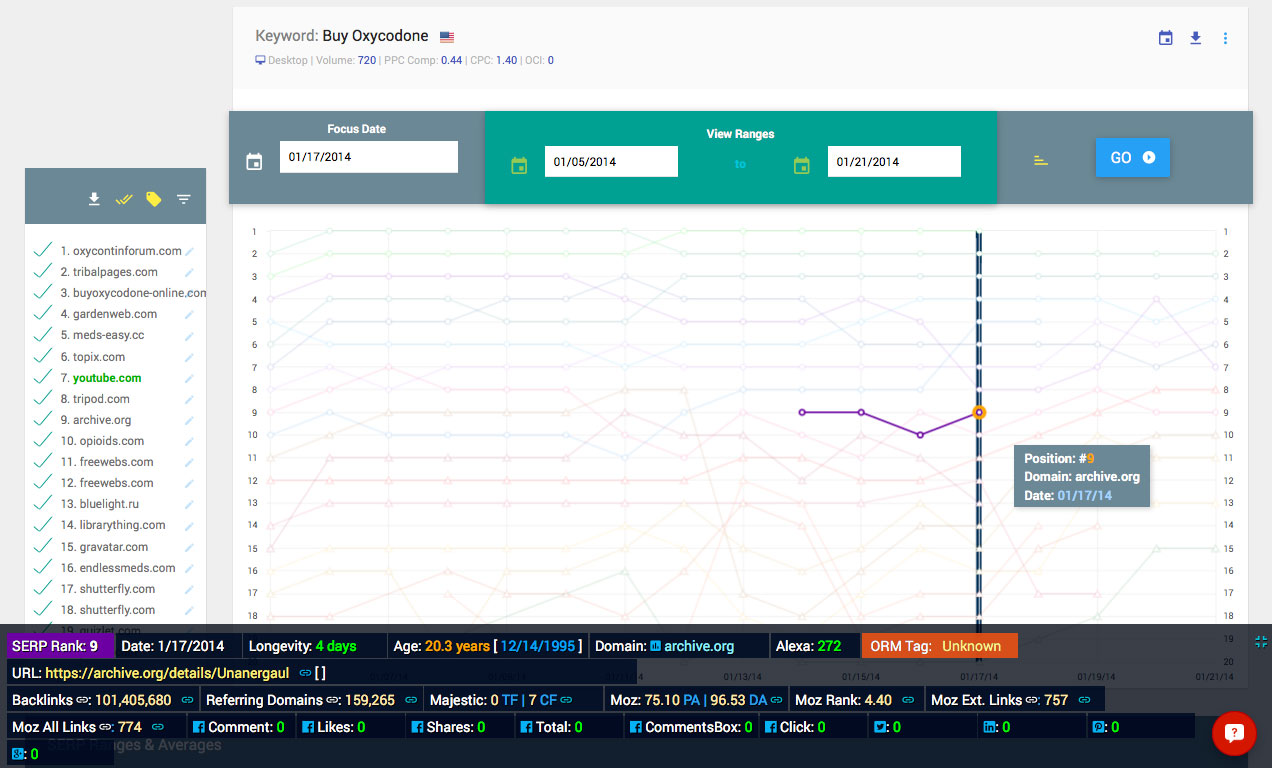
Task: Click the Facebook icon next to Likes
Action: [308, 727]
